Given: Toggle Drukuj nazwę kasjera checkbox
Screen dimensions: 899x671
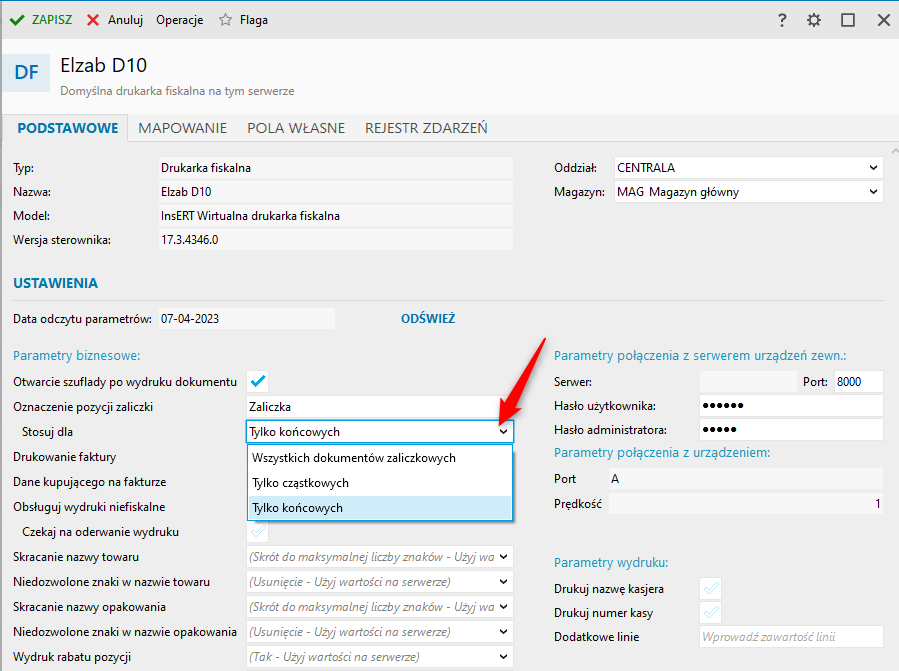Looking at the screenshot, I should pos(710,588).
